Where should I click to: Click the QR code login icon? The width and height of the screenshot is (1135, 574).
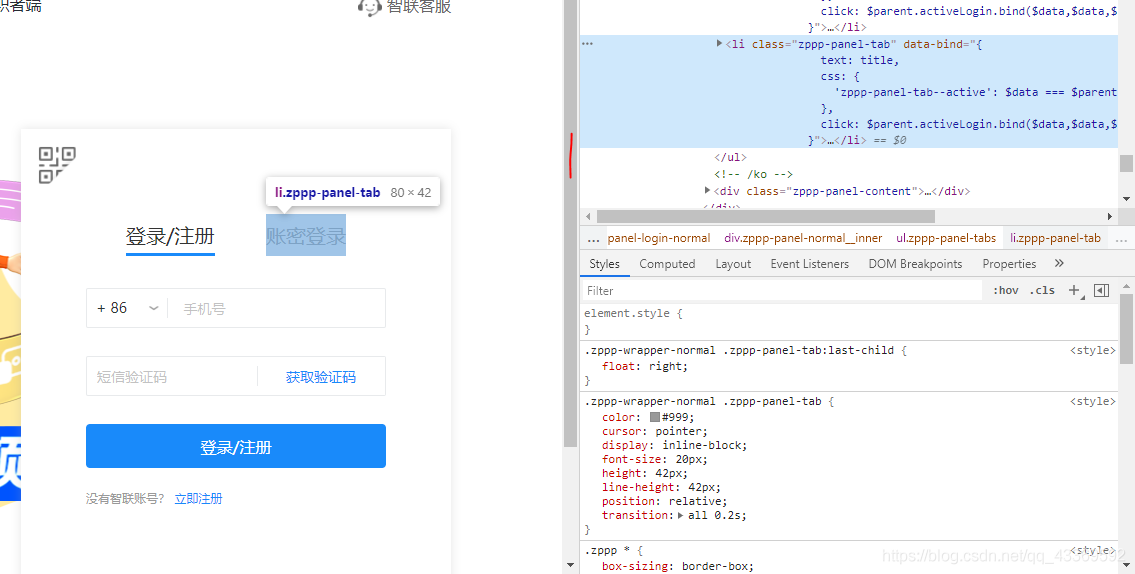pos(57,165)
